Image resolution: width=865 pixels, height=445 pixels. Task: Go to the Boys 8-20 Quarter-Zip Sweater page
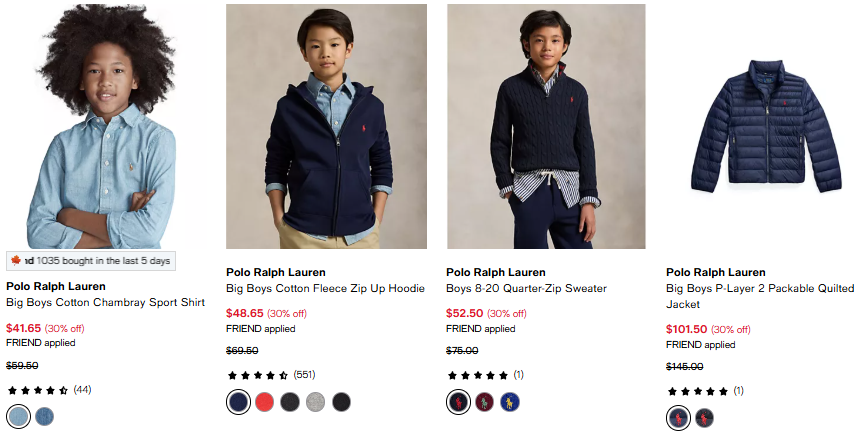tap(526, 289)
